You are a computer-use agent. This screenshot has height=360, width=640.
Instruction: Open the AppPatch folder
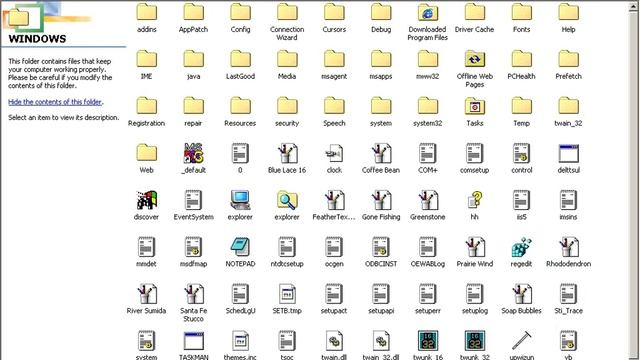tap(193, 13)
